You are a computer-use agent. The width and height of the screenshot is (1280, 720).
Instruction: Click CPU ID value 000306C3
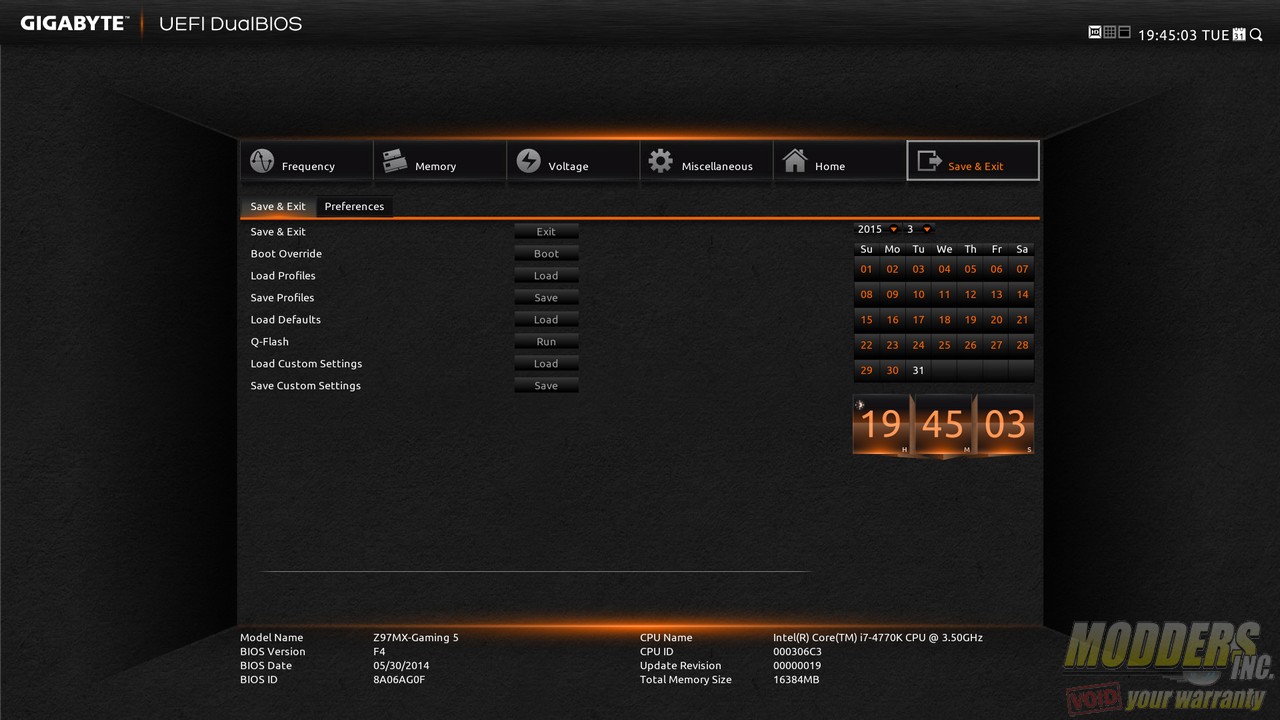(798, 652)
